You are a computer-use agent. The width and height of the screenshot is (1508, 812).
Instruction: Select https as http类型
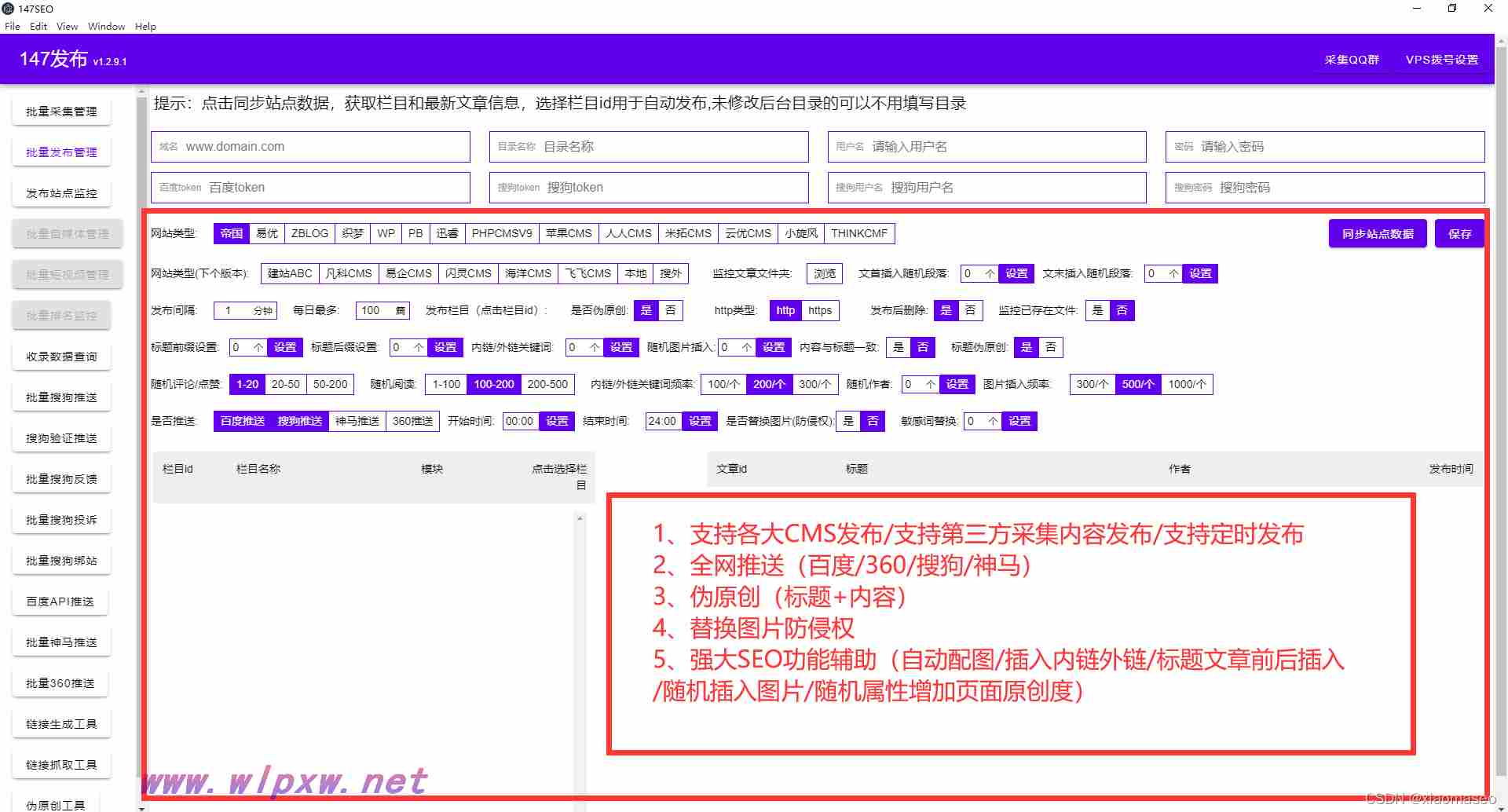[820, 310]
